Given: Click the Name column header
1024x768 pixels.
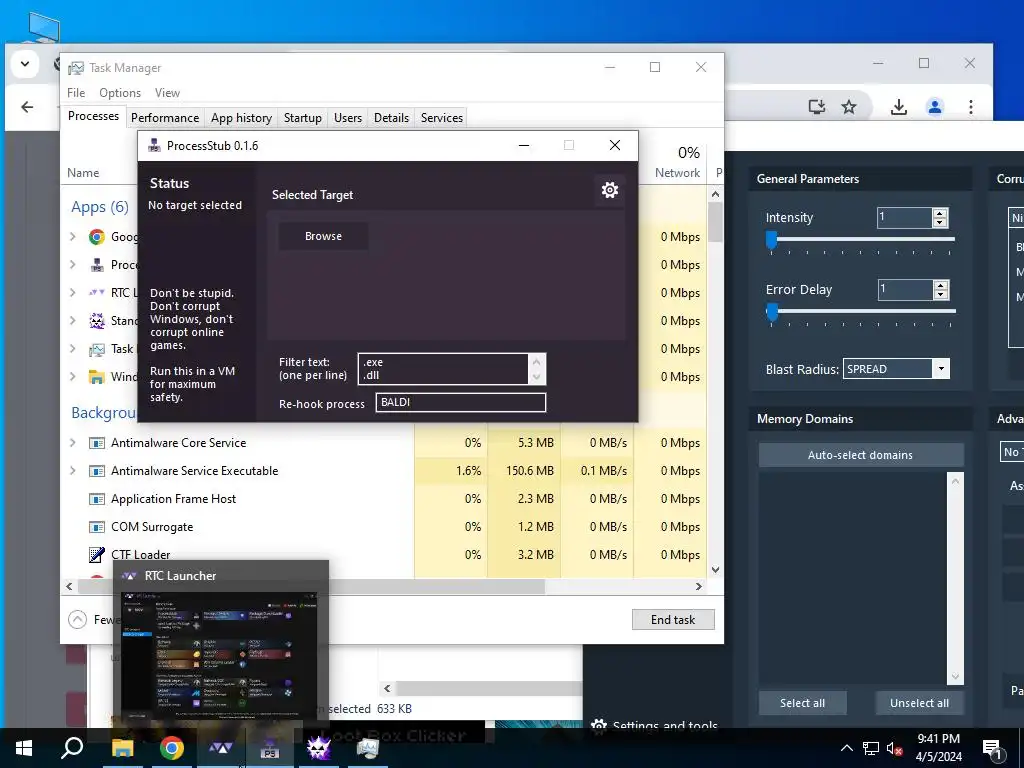Looking at the screenshot, I should coord(83,173).
